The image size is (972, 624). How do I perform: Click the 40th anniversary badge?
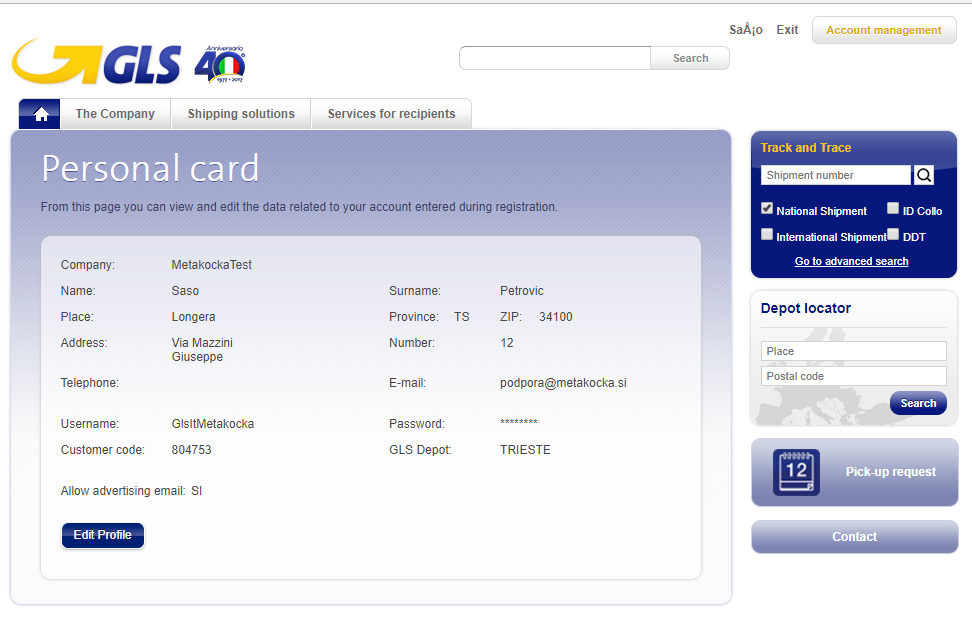[220, 64]
